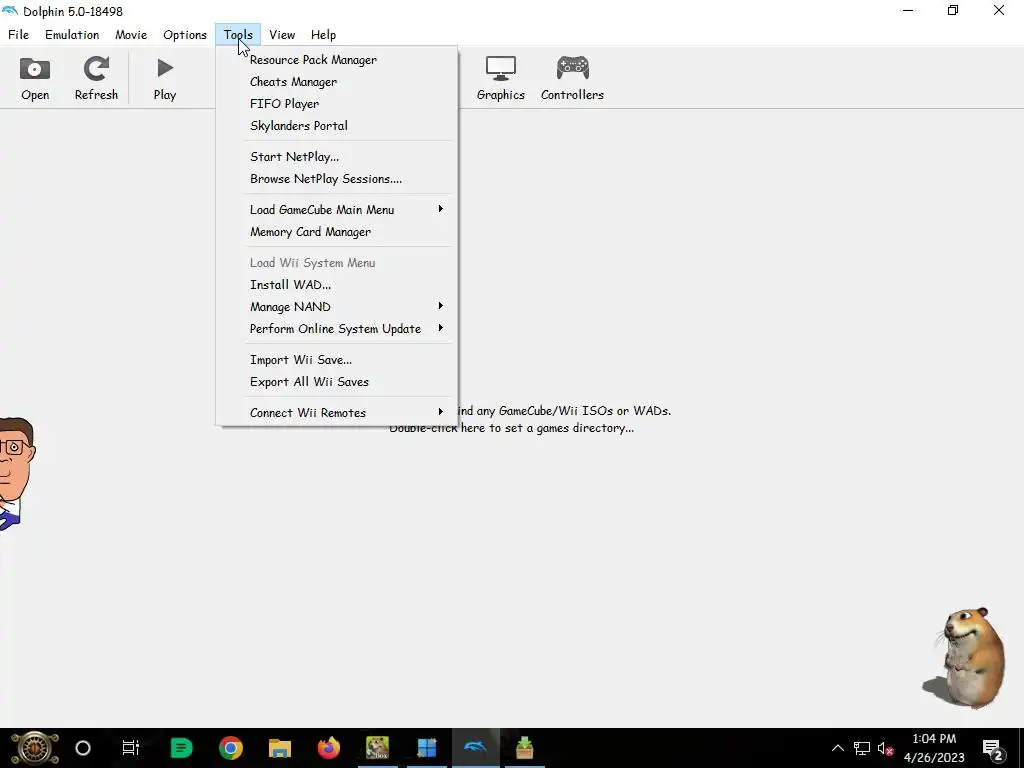The image size is (1024, 768).
Task: Expand Manage NAND submenu
Action: tap(337, 307)
